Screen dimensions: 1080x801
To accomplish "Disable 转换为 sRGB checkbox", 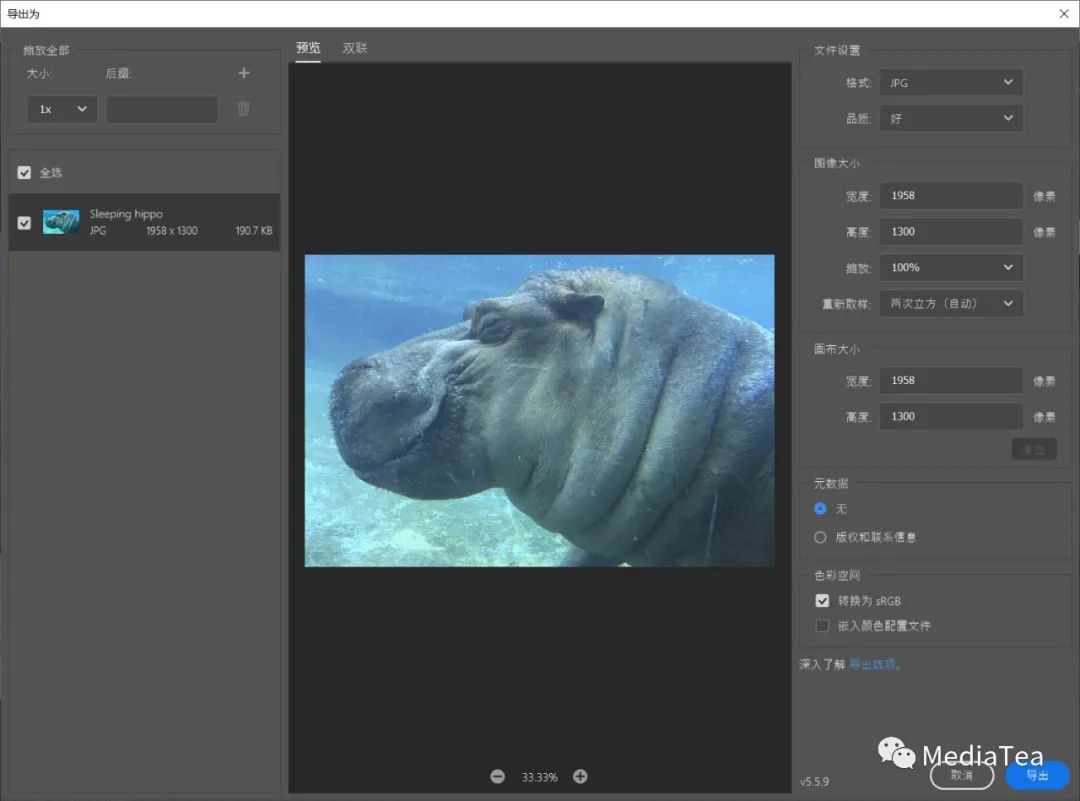I will coord(822,601).
